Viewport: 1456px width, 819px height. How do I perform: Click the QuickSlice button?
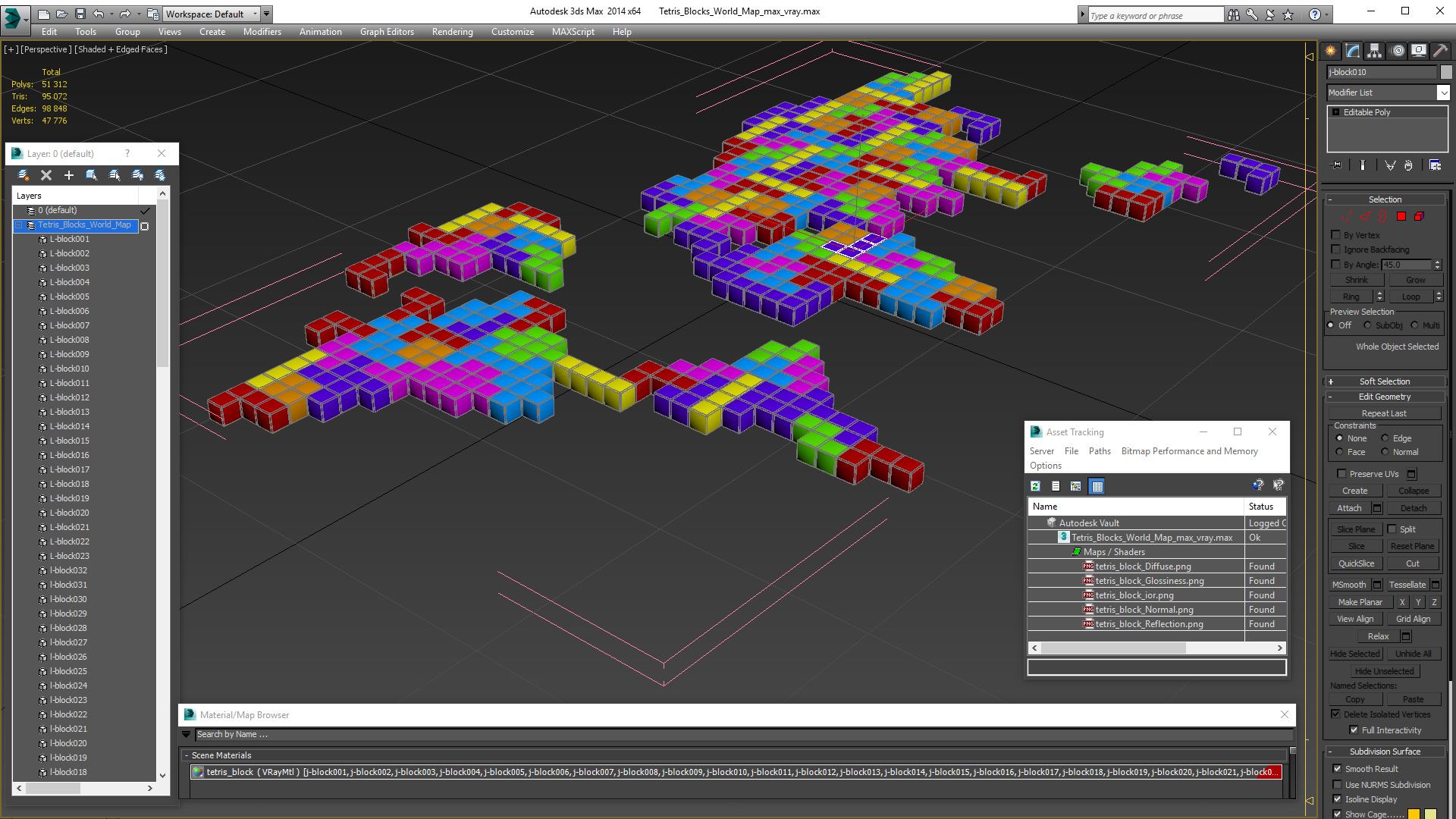coord(1356,563)
